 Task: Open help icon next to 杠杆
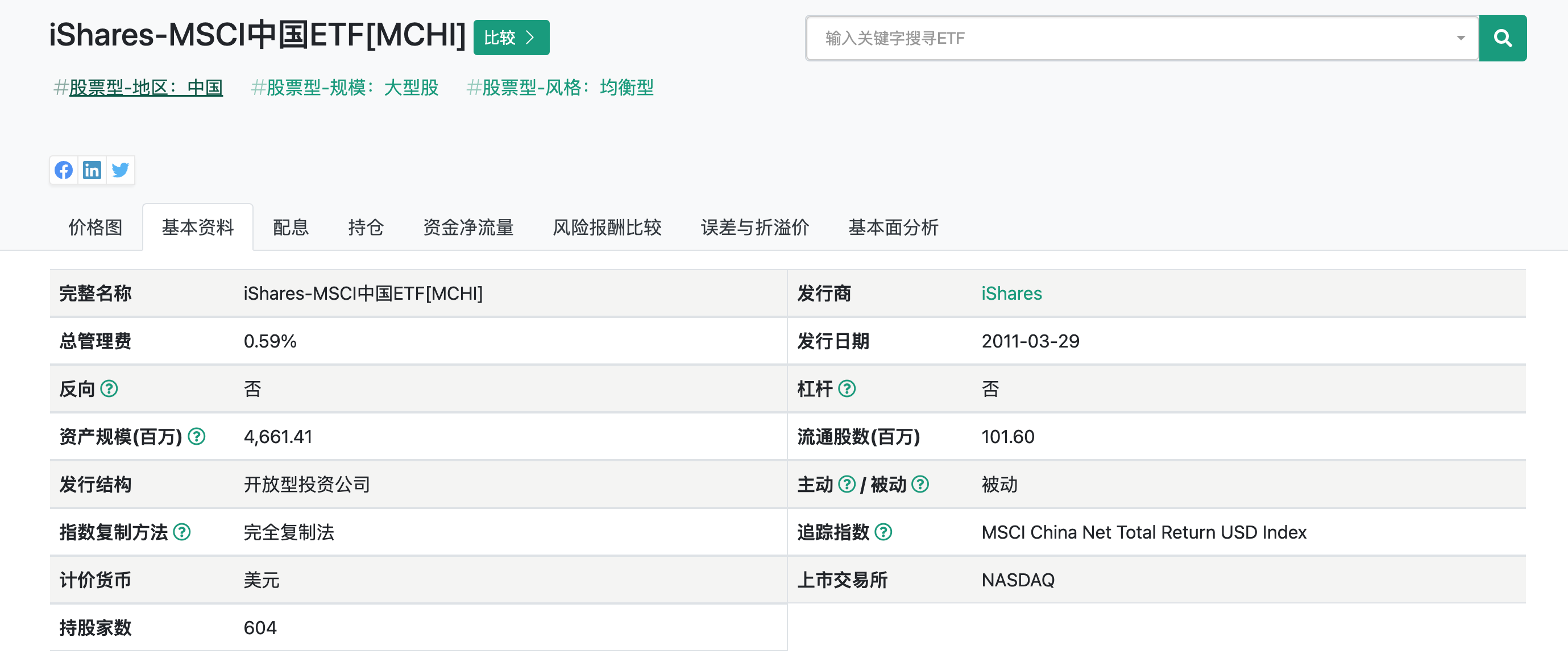pos(847,388)
